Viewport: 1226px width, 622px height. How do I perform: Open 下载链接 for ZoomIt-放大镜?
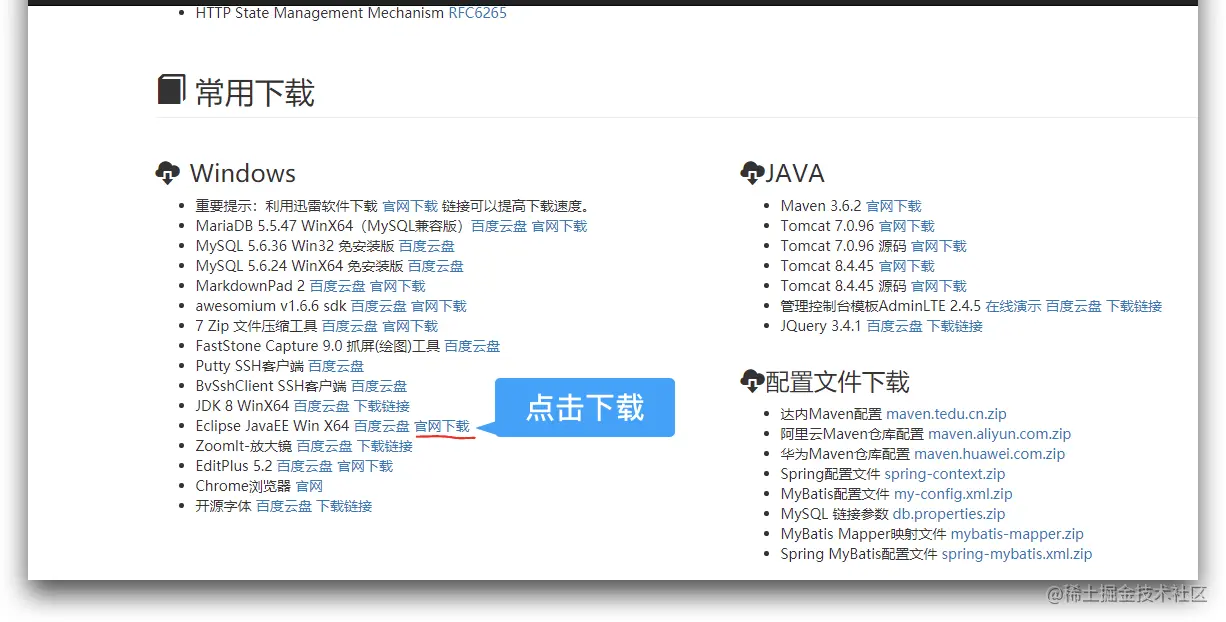click(386, 446)
